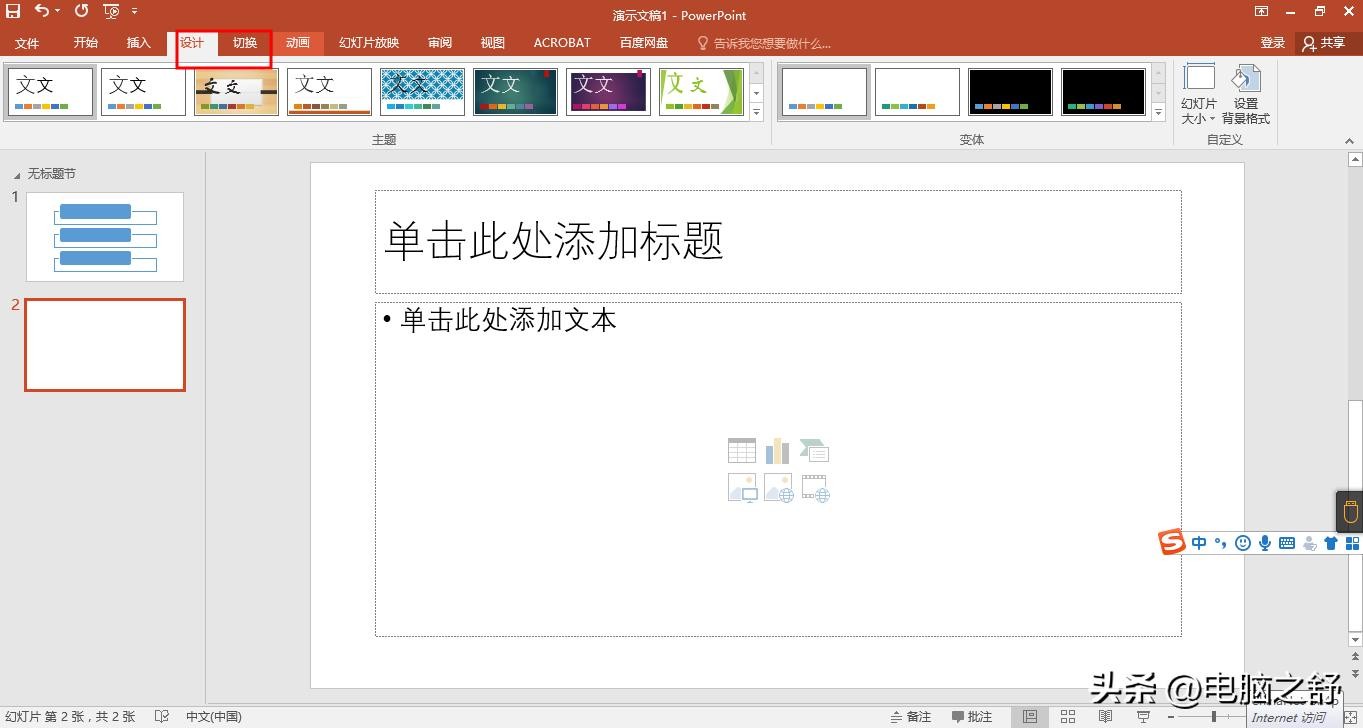1363x728 pixels.
Task: Open the 切换 transitions tab
Action: tap(245, 43)
